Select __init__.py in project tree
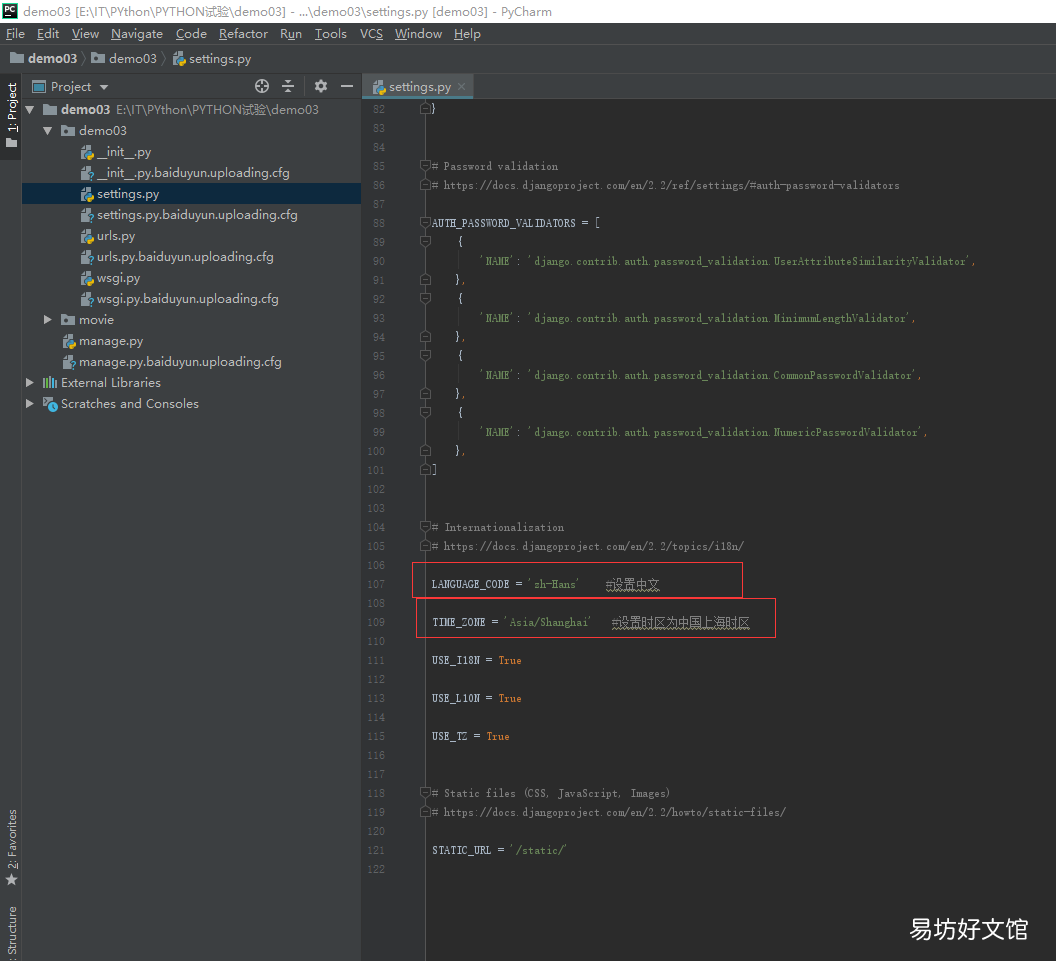1056x961 pixels. pos(124,152)
